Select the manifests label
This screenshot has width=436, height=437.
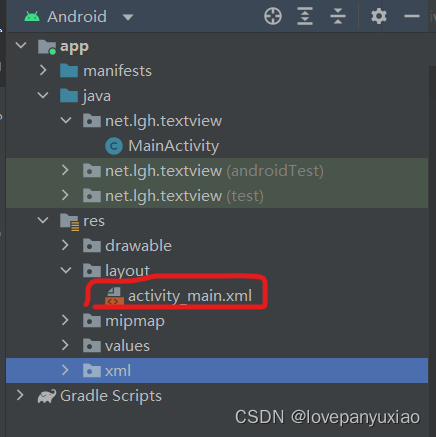click(117, 71)
